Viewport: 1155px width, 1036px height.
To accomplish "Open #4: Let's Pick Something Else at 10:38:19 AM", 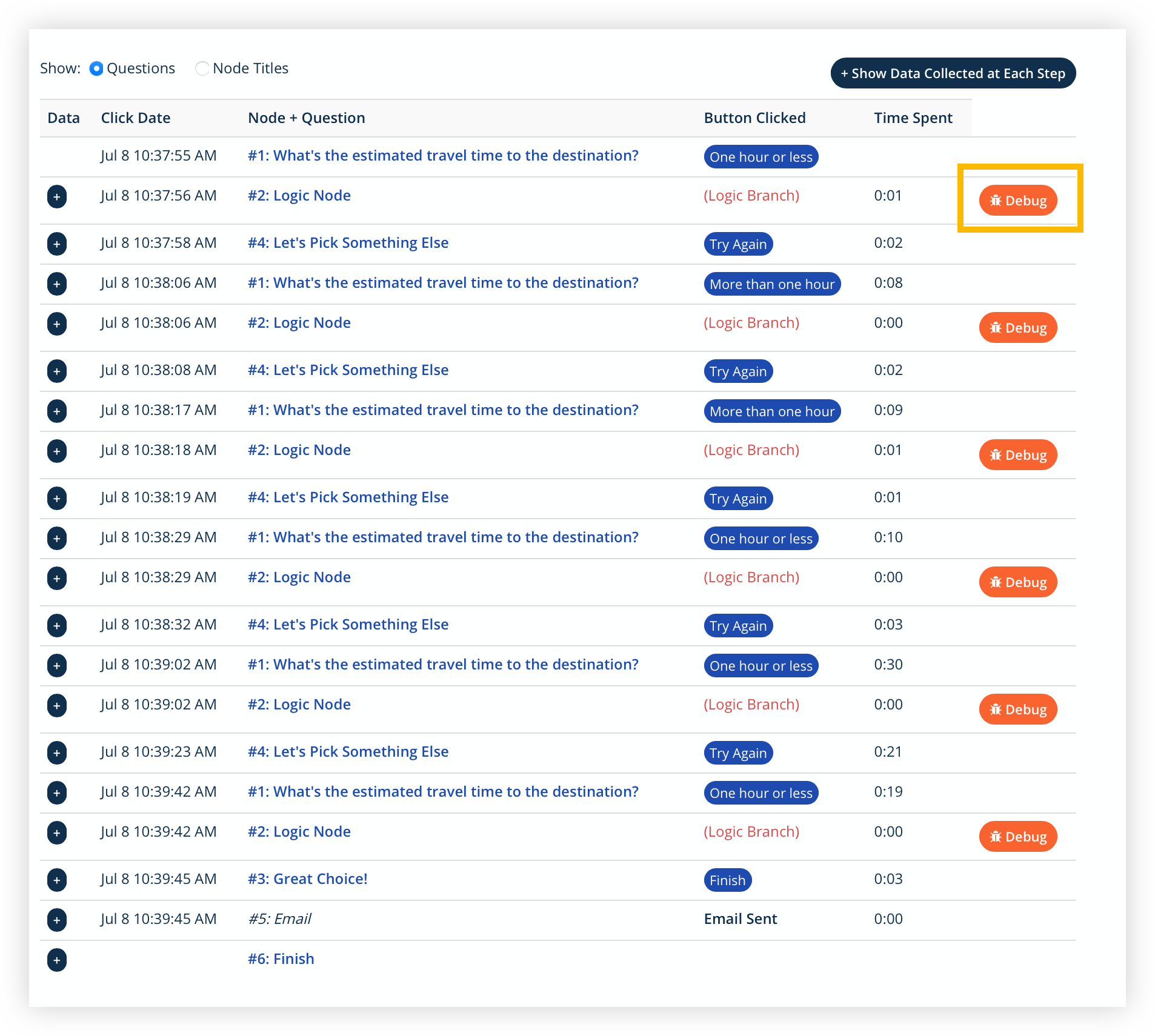I will pos(348,497).
